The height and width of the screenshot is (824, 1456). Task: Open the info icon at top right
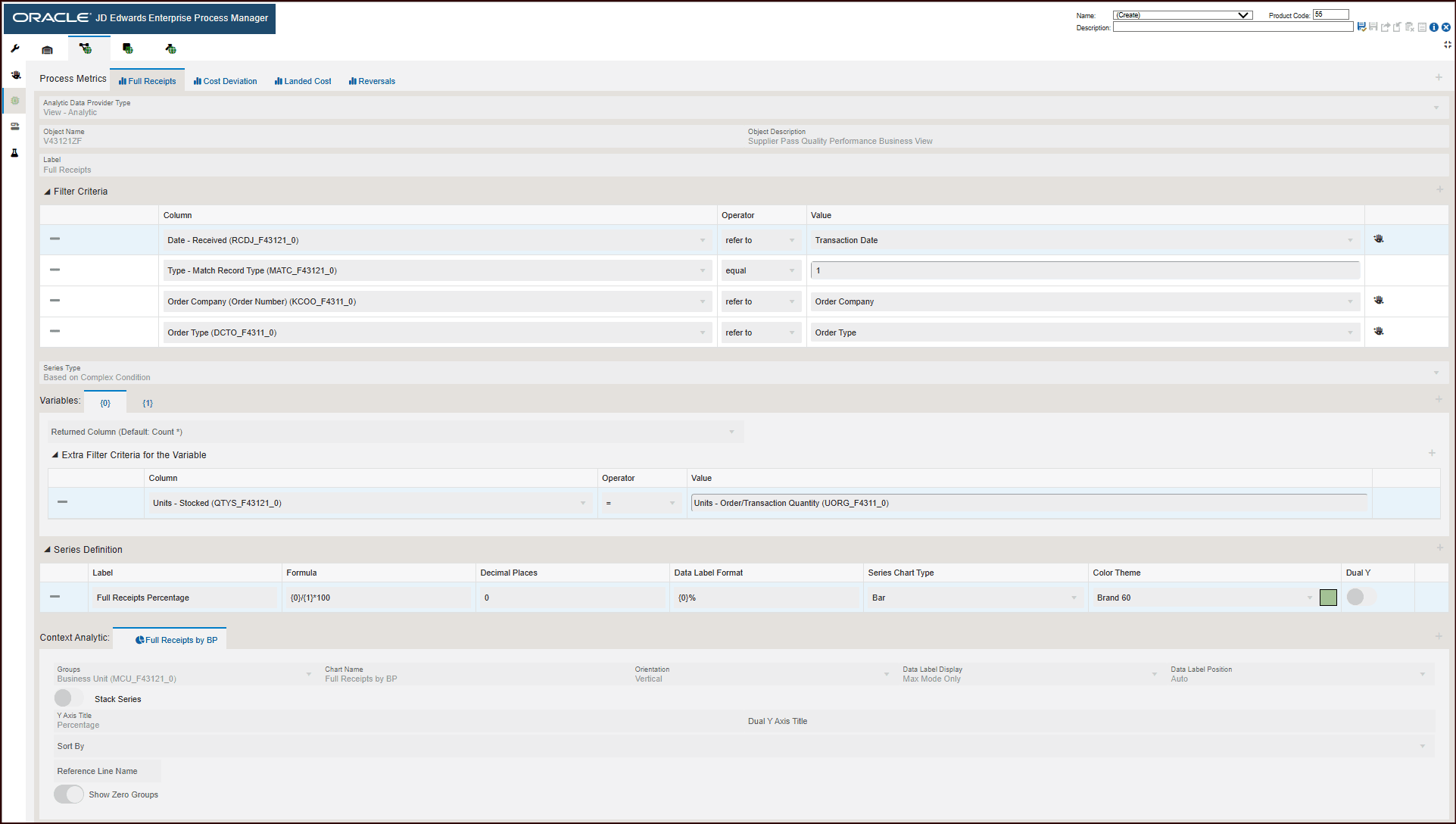point(1434,27)
